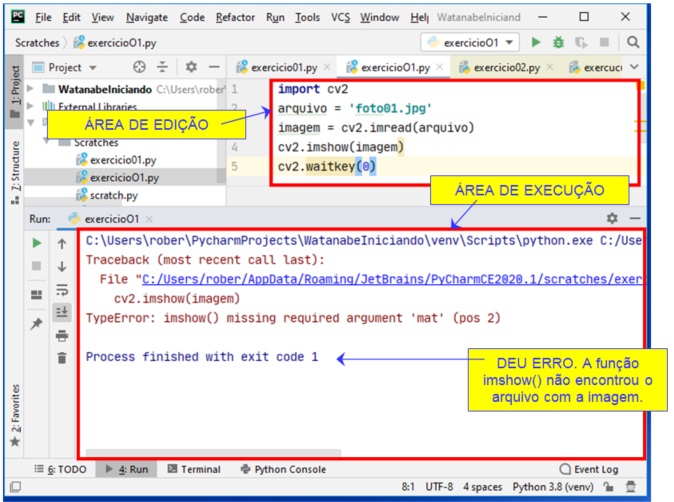Toggle soft-wrap in Run console
Screen dimensions: 674x502
click(x=62, y=290)
